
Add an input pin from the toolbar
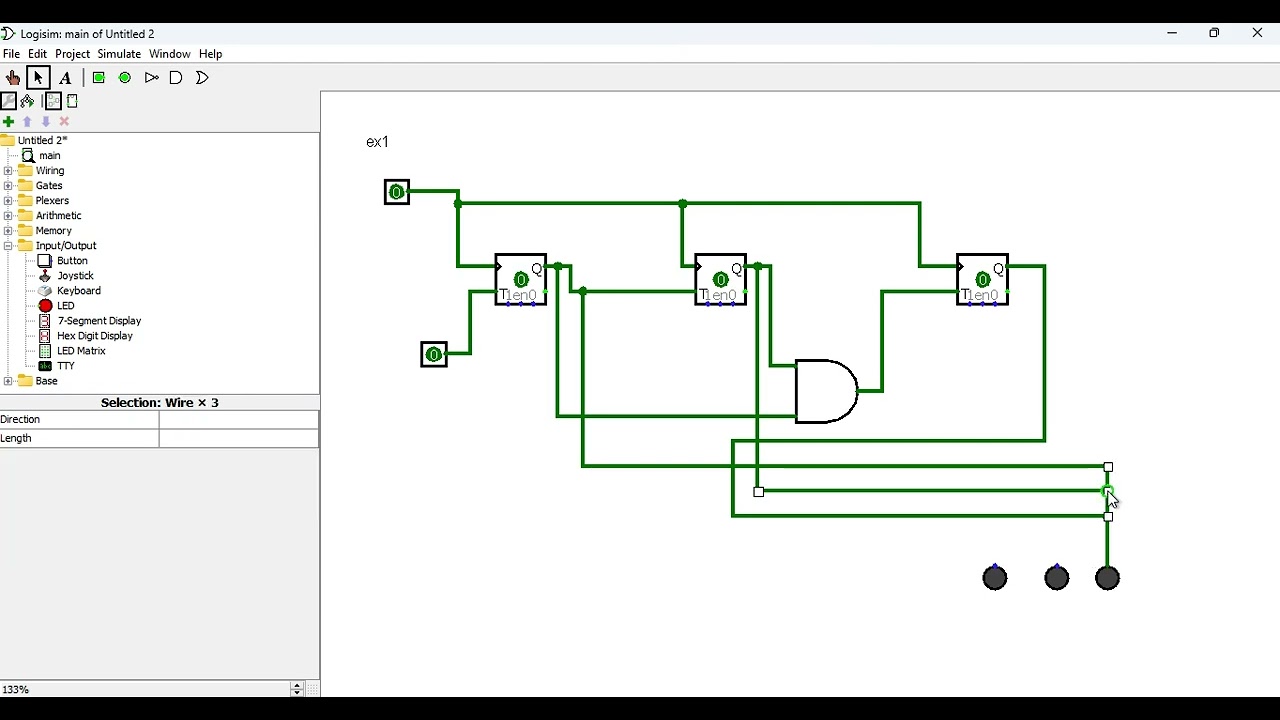click(x=99, y=78)
